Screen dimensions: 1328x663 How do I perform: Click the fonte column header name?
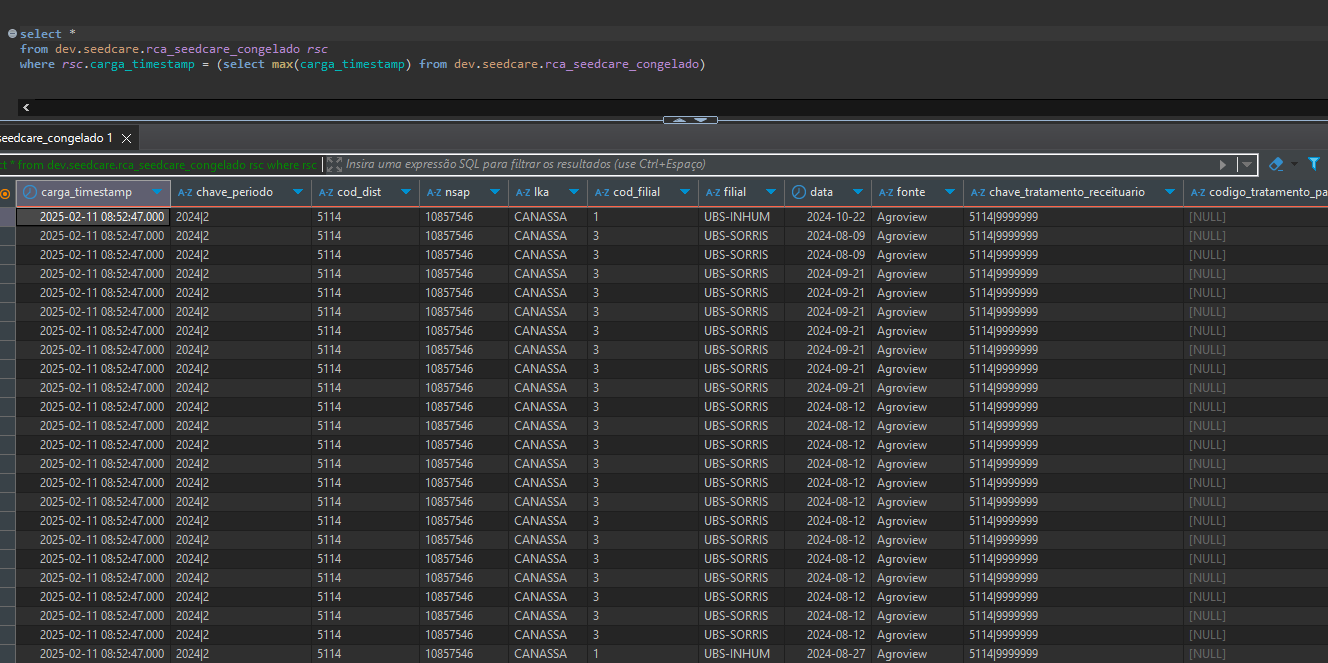pyautogui.click(x=911, y=192)
